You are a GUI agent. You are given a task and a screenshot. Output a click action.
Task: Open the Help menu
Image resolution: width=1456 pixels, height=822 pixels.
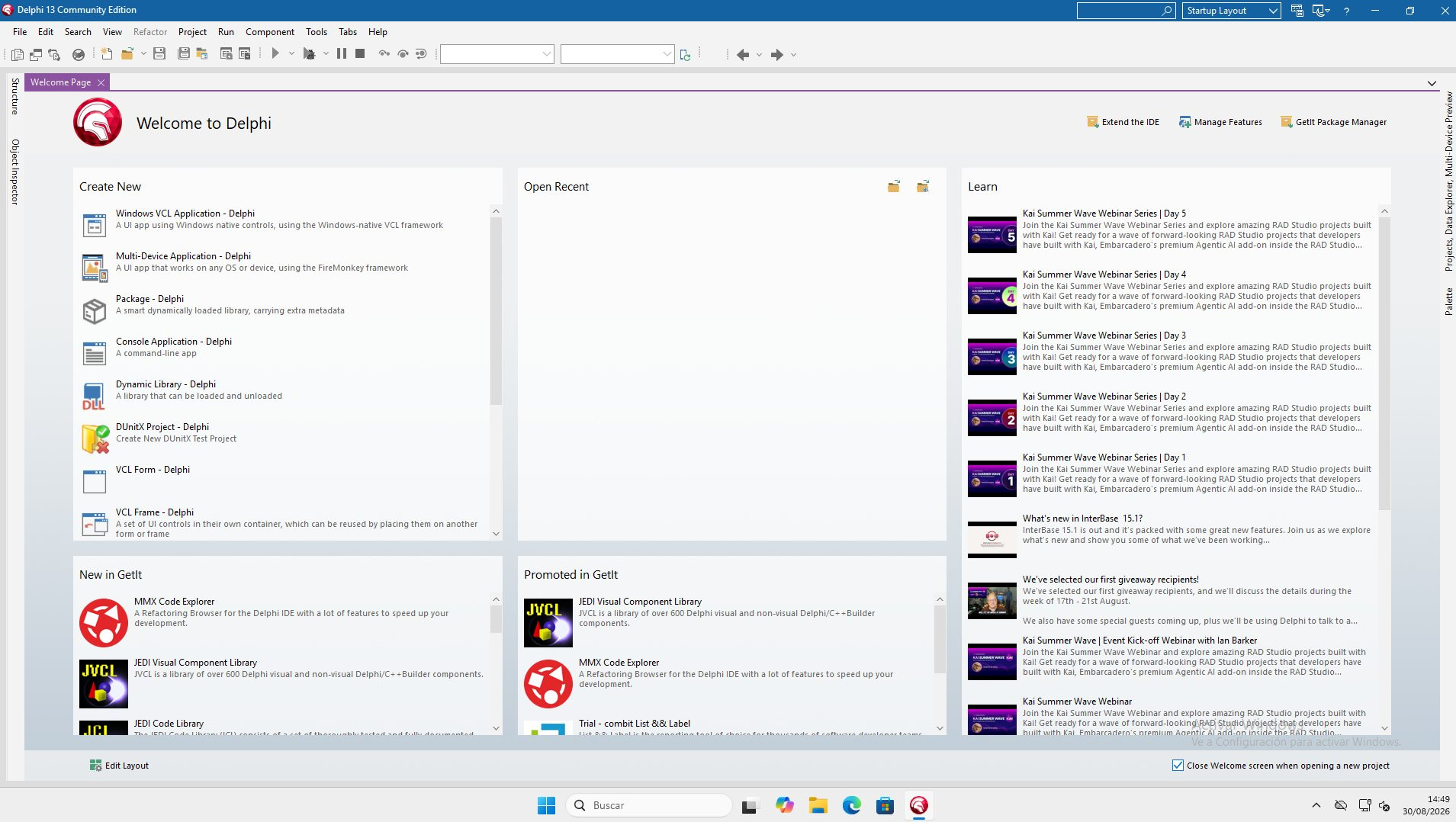click(x=378, y=32)
